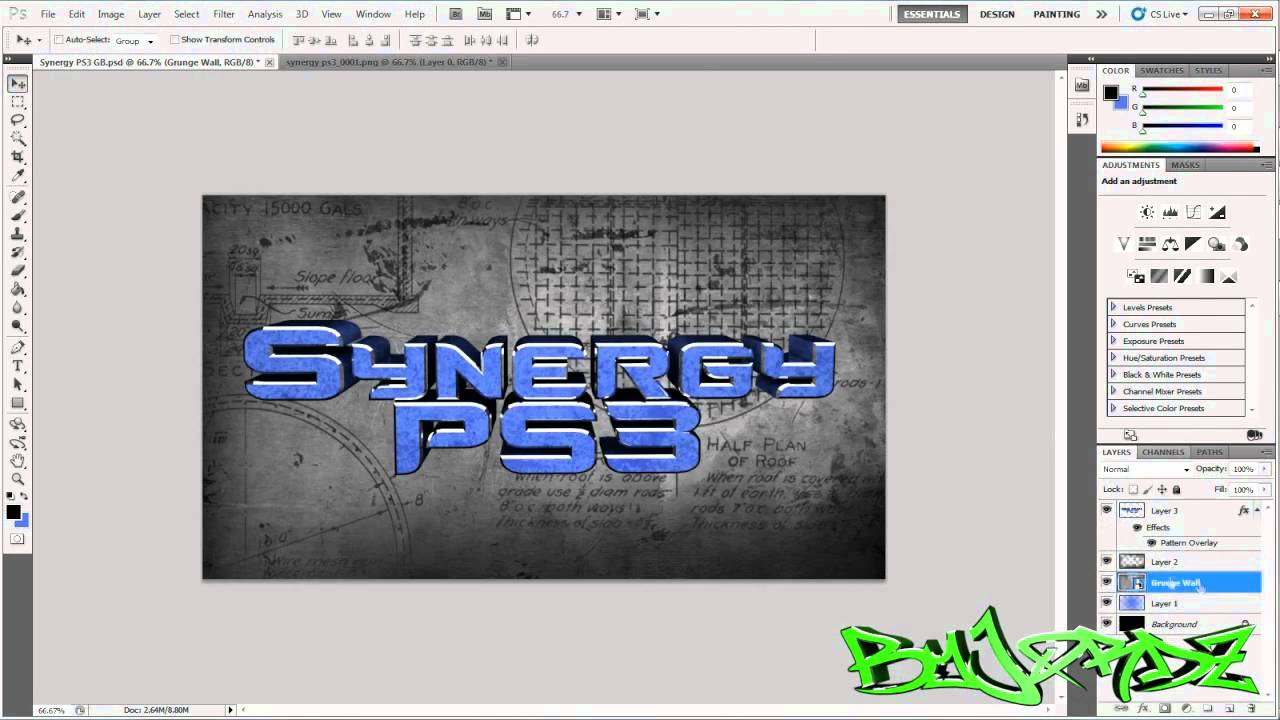Open the Opacity slider arrow
The width and height of the screenshot is (1280, 720).
click(x=1262, y=469)
